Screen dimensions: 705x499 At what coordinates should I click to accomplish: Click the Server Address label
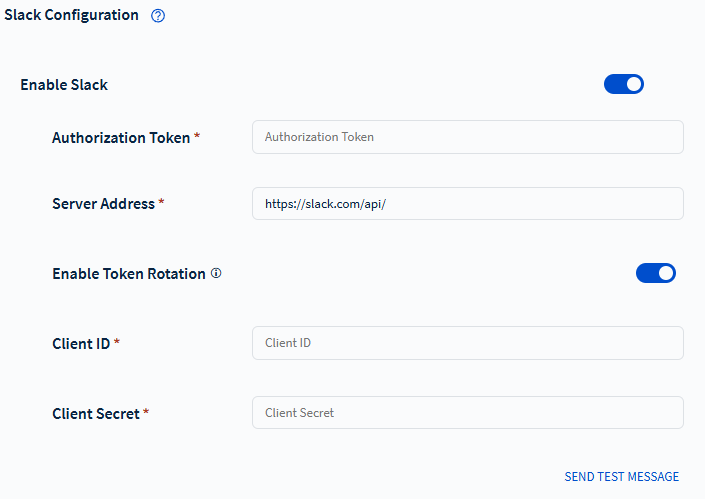[103, 204]
